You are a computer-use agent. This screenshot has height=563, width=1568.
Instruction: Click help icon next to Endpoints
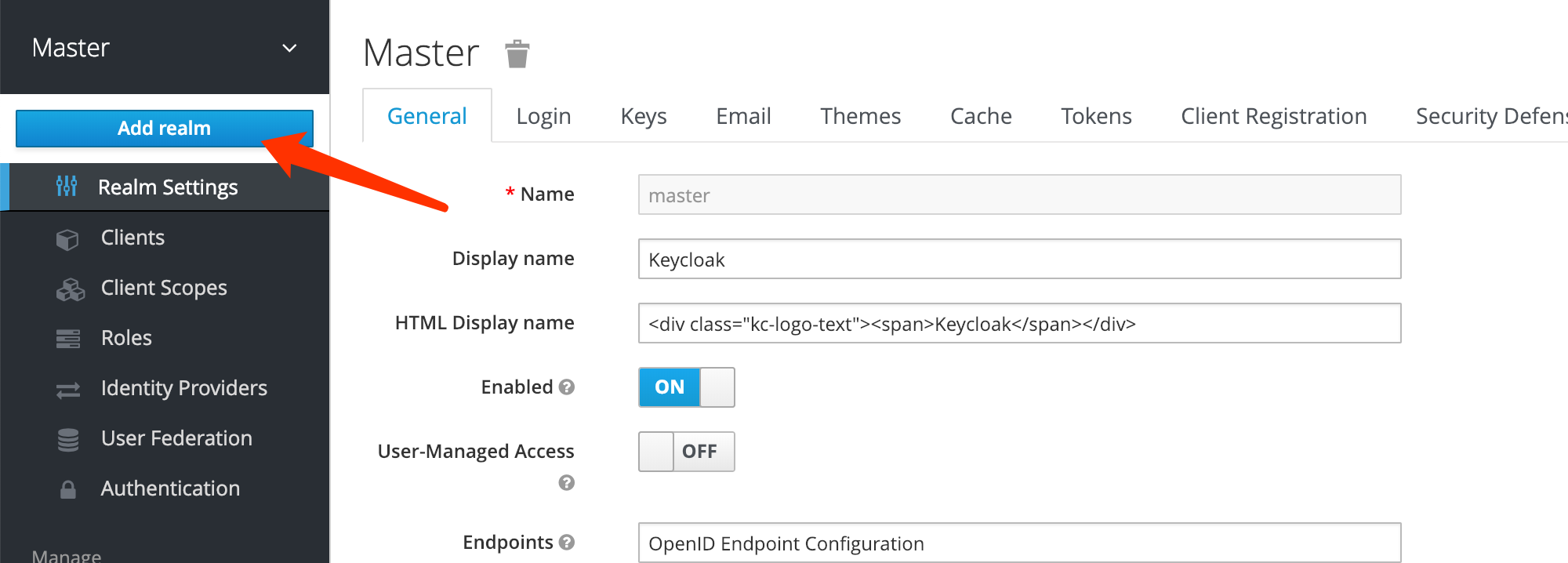pos(567,543)
